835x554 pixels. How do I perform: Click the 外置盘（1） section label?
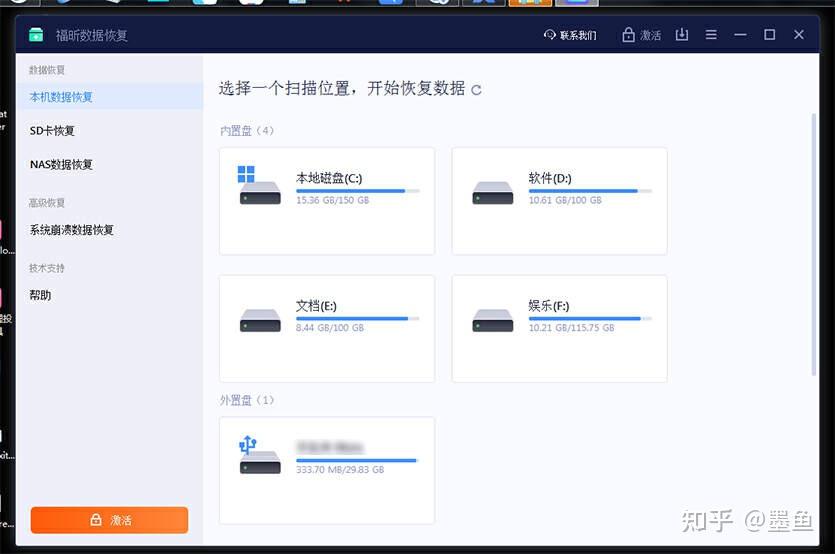[247, 400]
